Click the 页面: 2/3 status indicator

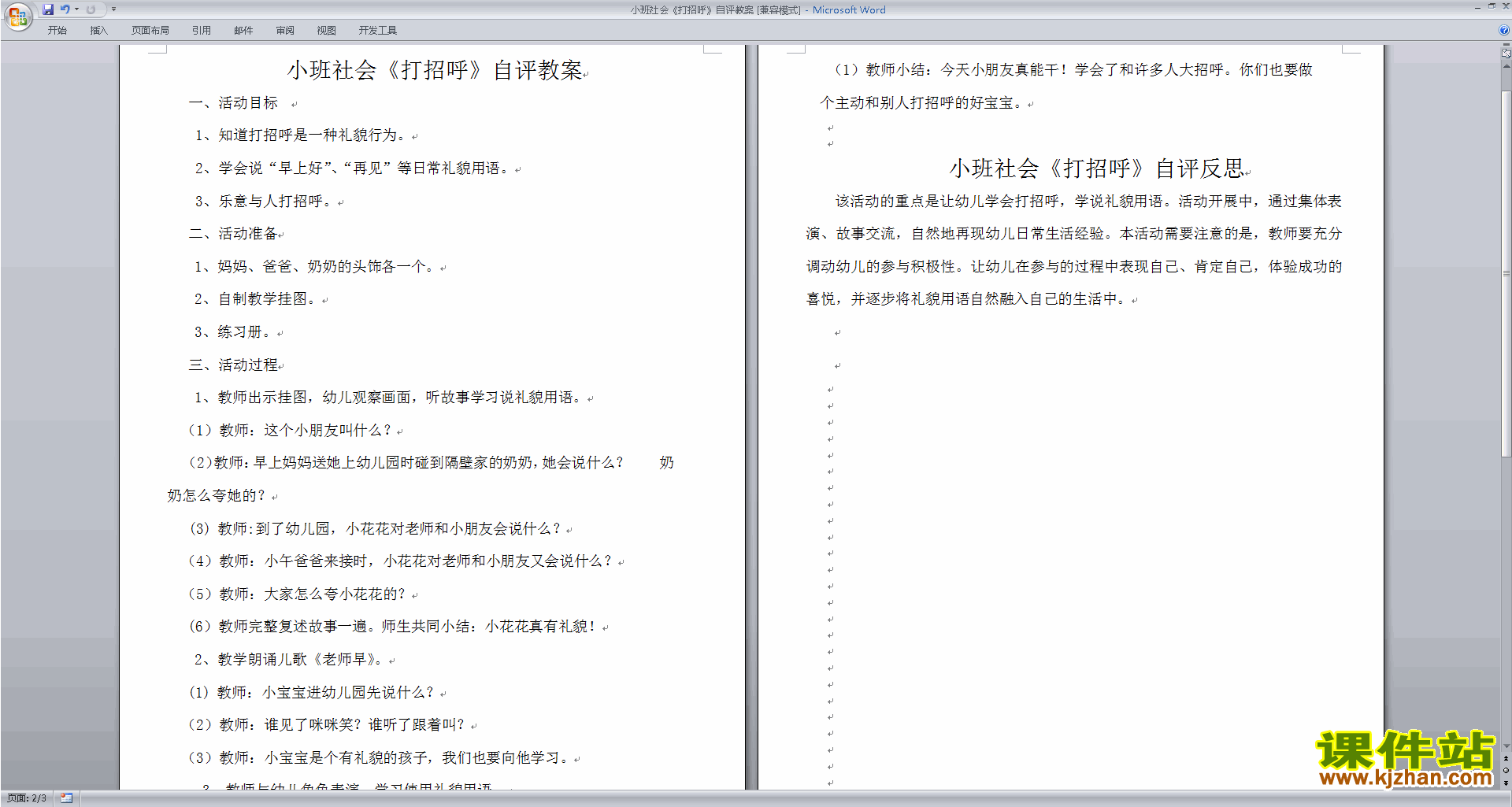tap(27, 798)
